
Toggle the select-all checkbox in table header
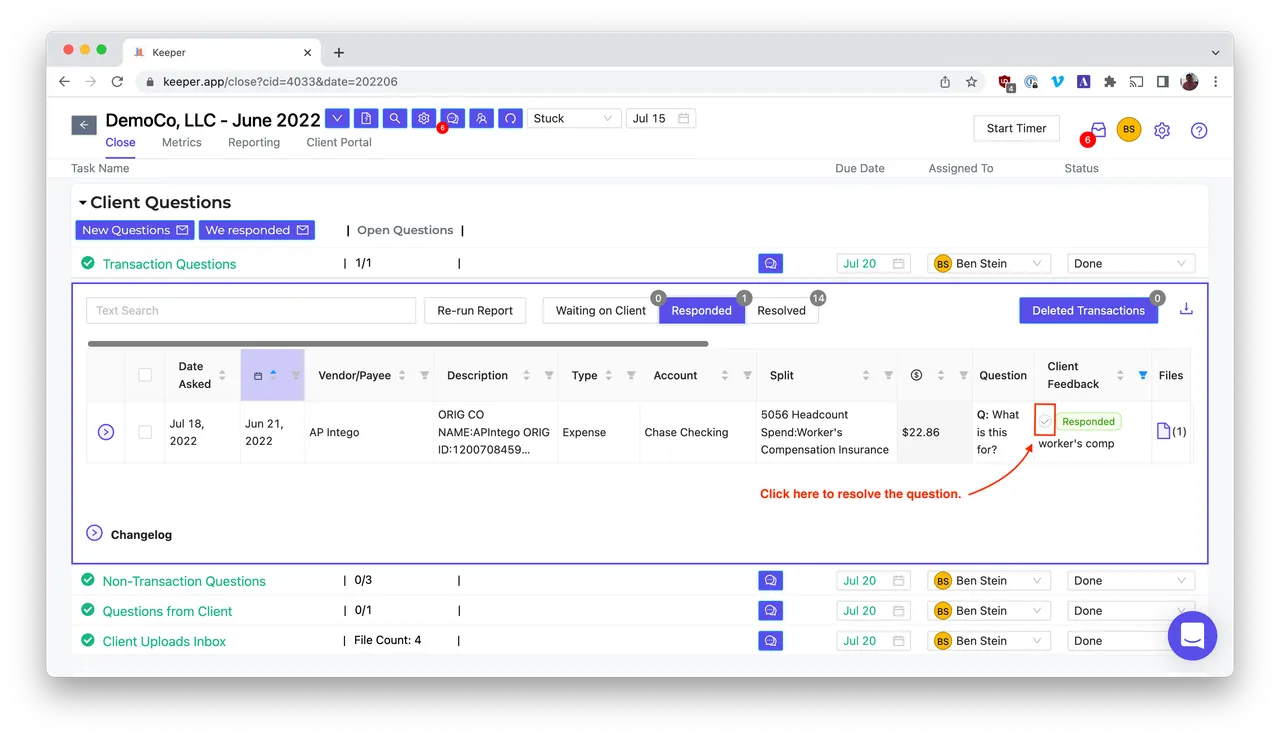145,375
